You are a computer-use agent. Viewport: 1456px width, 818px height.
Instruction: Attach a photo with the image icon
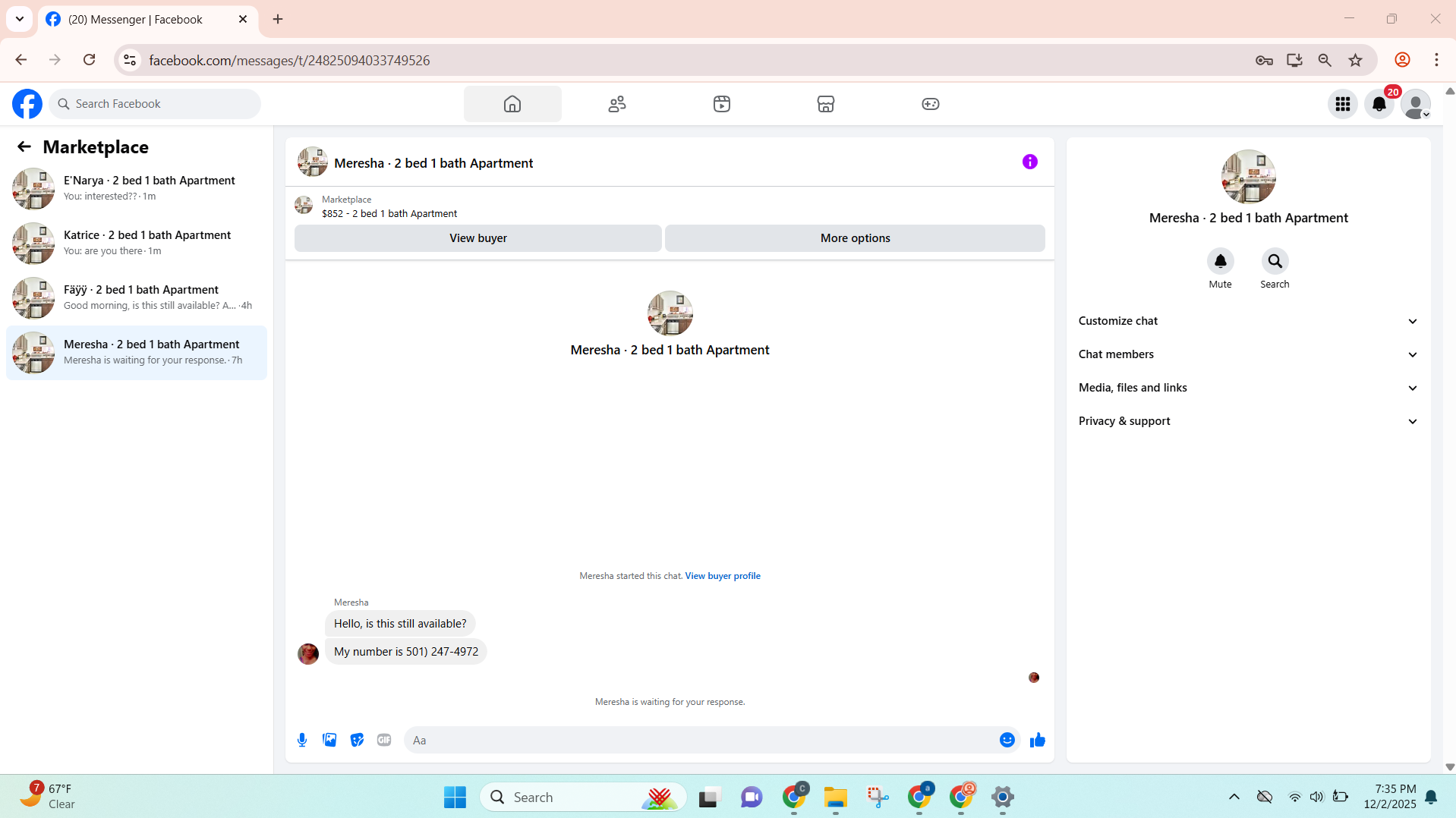[329, 740]
